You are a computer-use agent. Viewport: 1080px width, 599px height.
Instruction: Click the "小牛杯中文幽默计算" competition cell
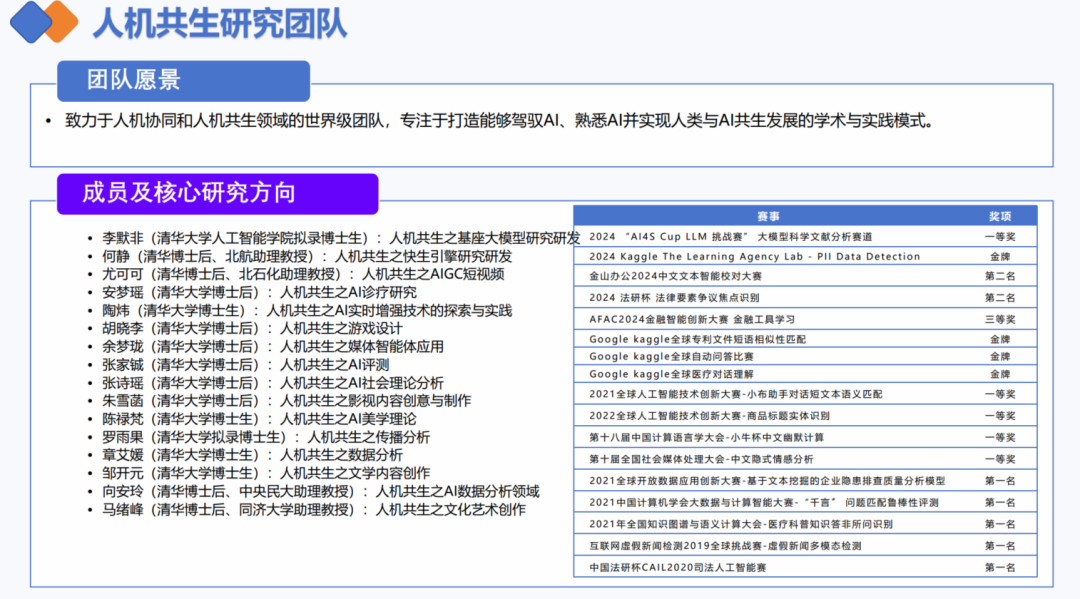click(x=707, y=438)
